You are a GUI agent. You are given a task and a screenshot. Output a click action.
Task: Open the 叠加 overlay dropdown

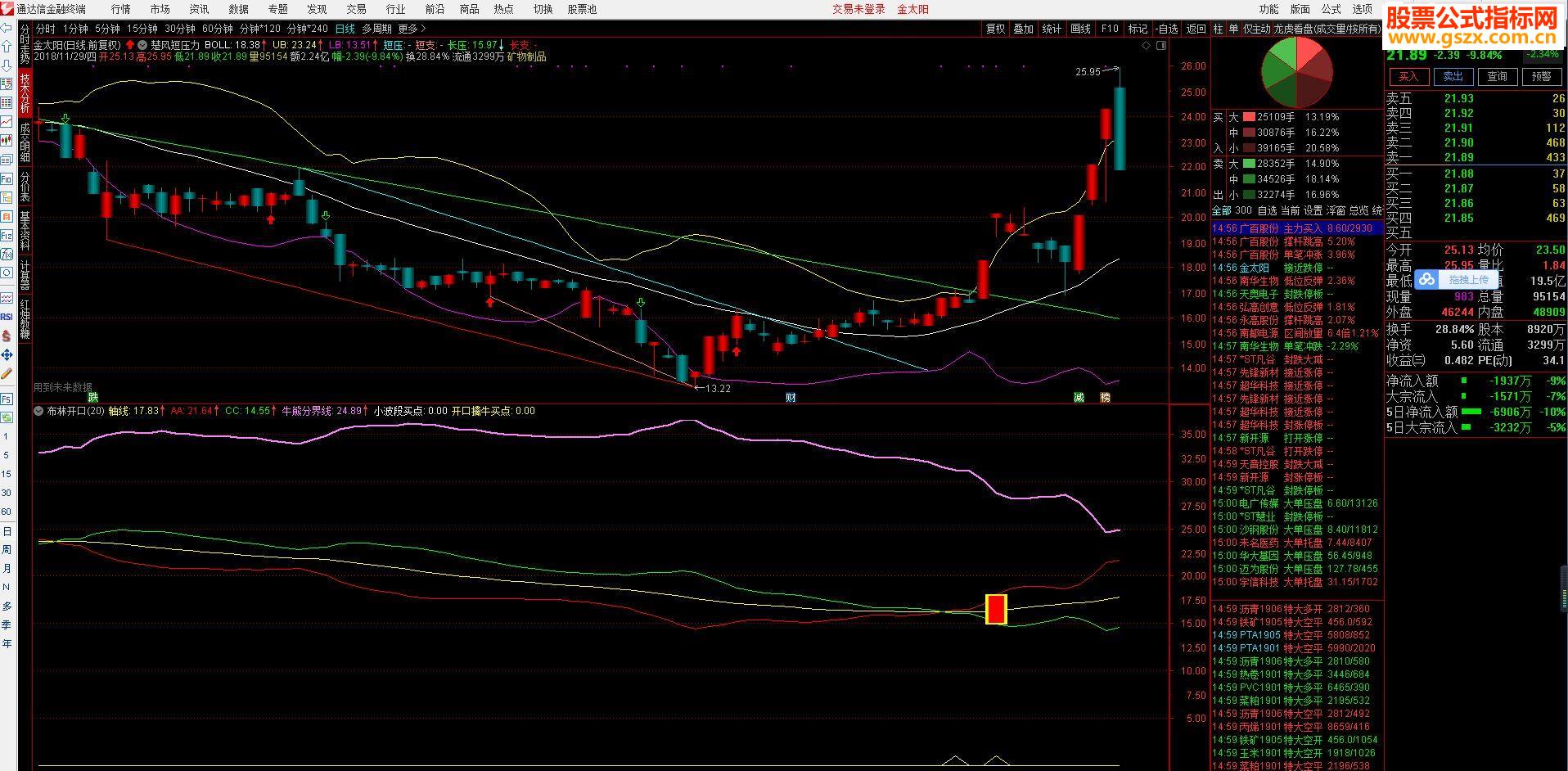click(x=1024, y=29)
